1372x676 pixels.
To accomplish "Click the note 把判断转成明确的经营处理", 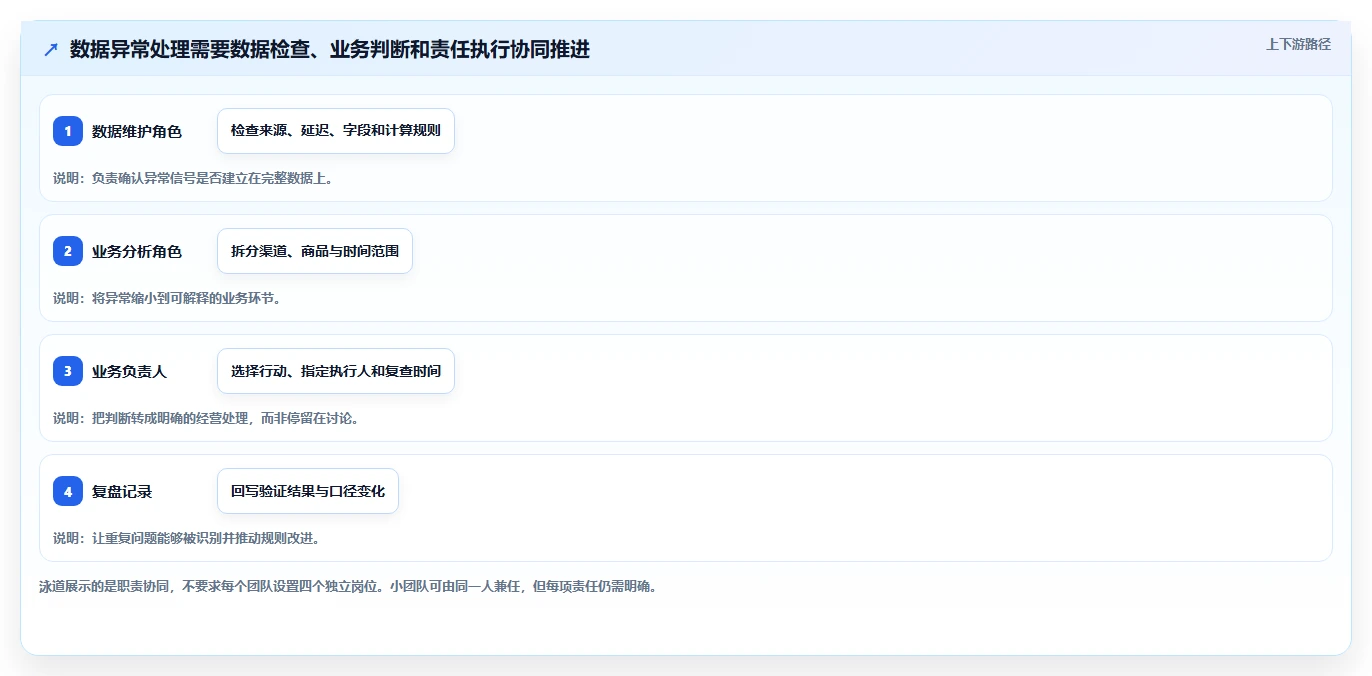I will [x=206, y=418].
